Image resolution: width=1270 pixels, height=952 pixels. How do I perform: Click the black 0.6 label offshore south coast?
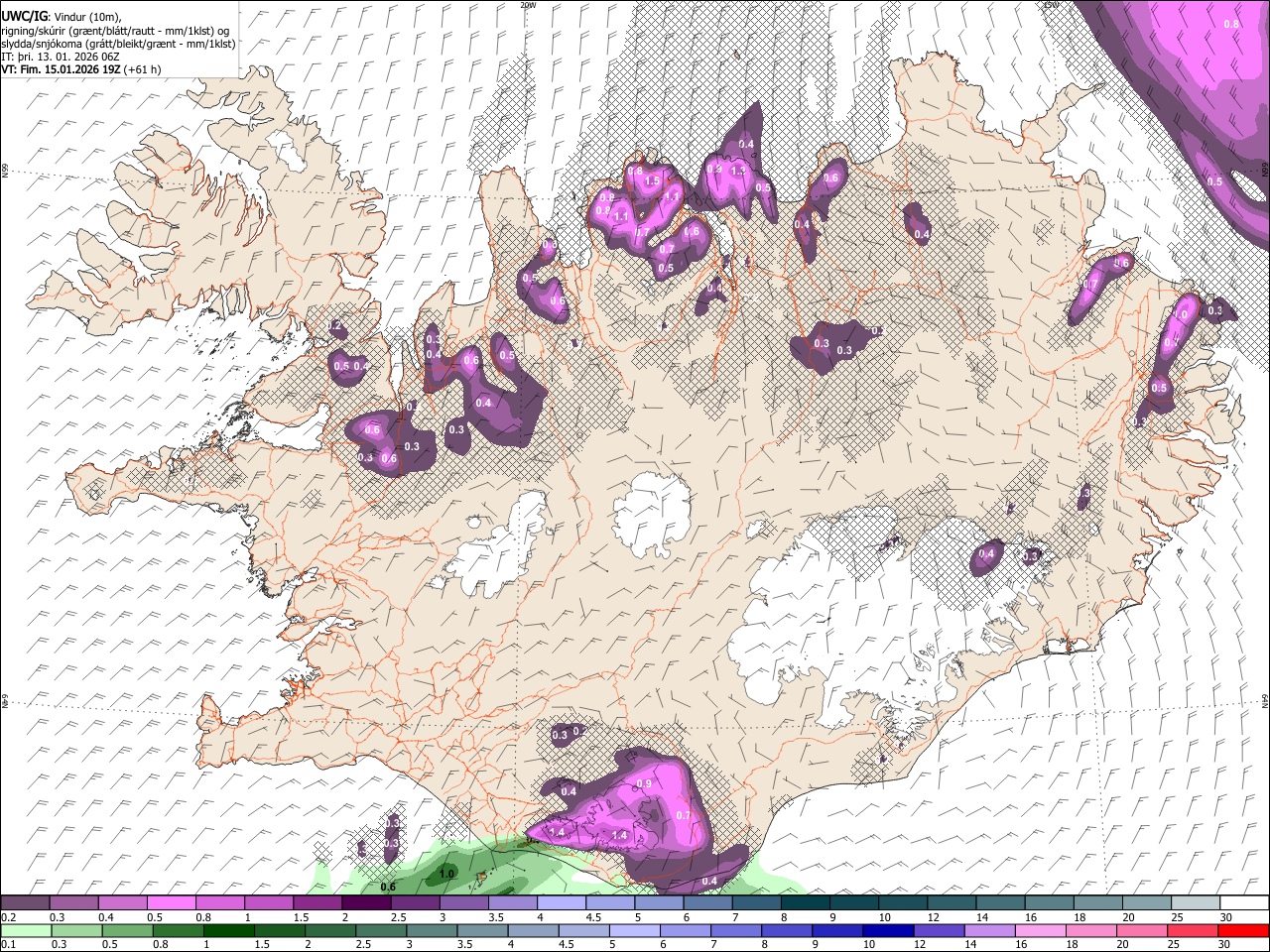[389, 887]
